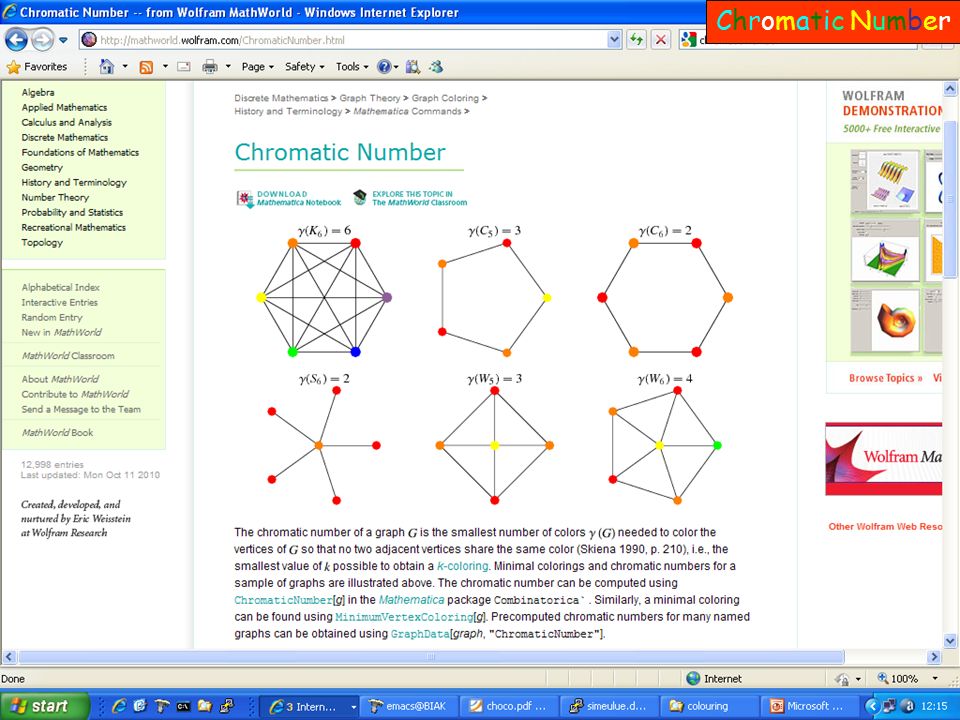This screenshot has height=720, width=960.
Task: Open the Applied Mathematics topic link
Action: (x=64, y=107)
